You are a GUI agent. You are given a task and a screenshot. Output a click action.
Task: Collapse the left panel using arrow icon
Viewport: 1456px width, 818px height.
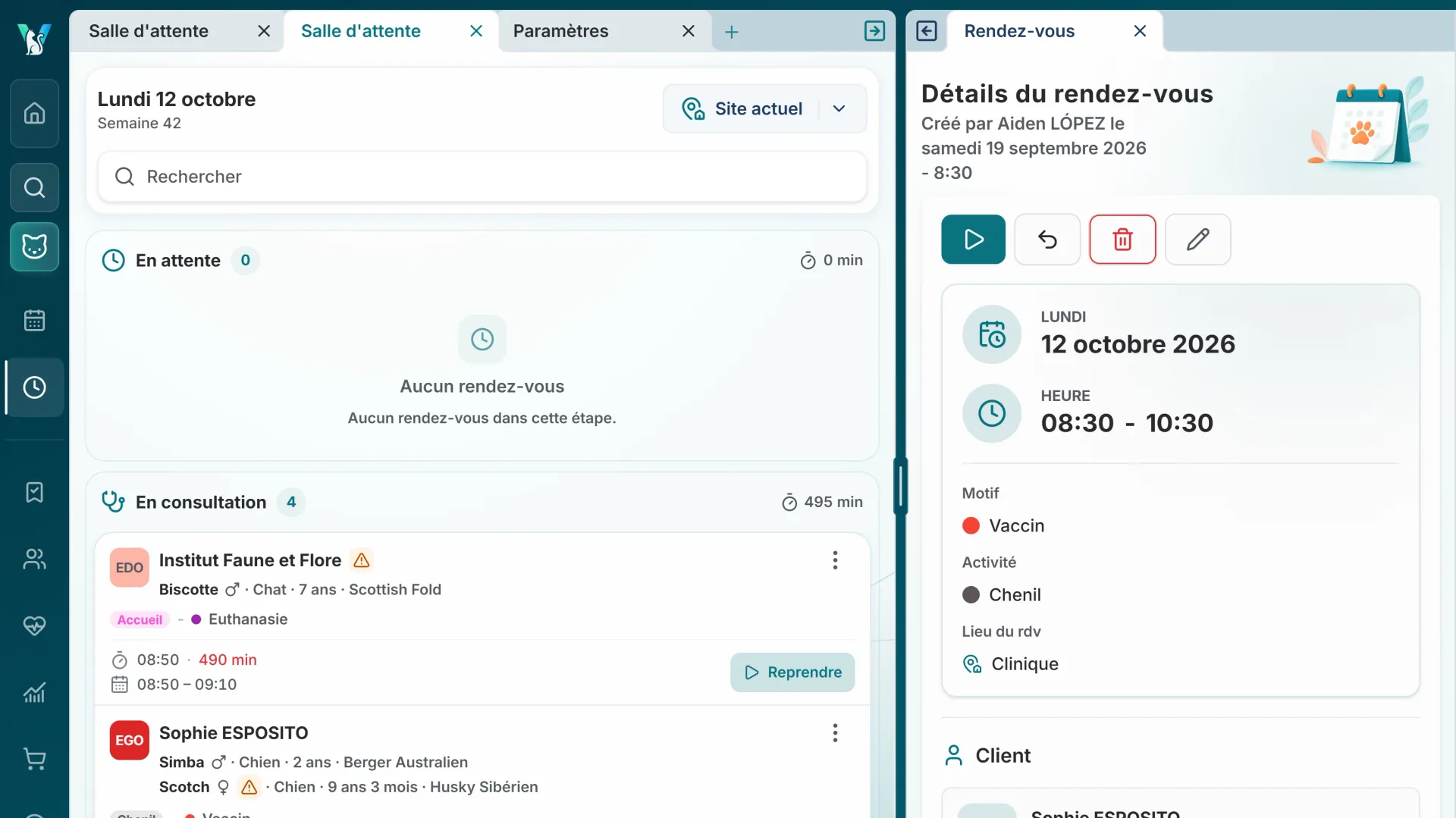[x=874, y=31]
